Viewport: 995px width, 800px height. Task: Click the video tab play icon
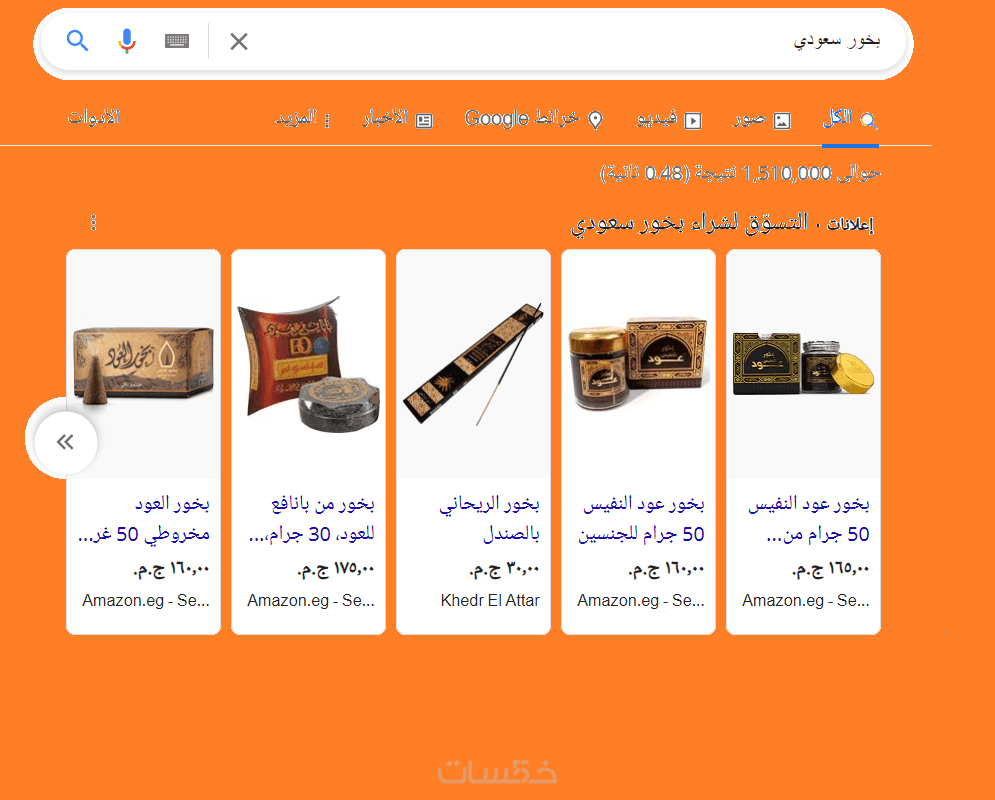[x=693, y=121]
